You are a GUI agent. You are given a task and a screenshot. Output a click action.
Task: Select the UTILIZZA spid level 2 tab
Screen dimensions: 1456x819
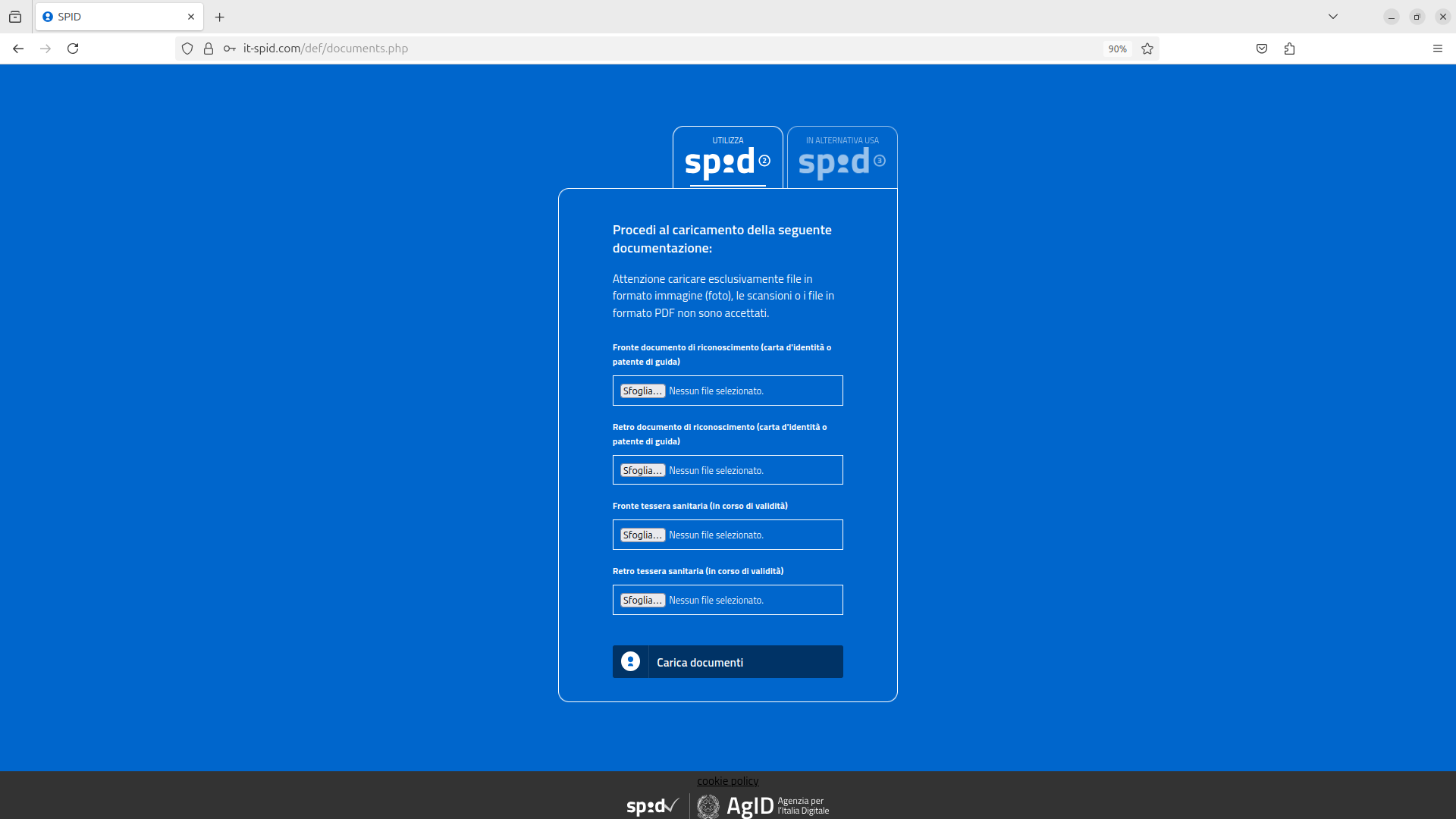(x=728, y=157)
